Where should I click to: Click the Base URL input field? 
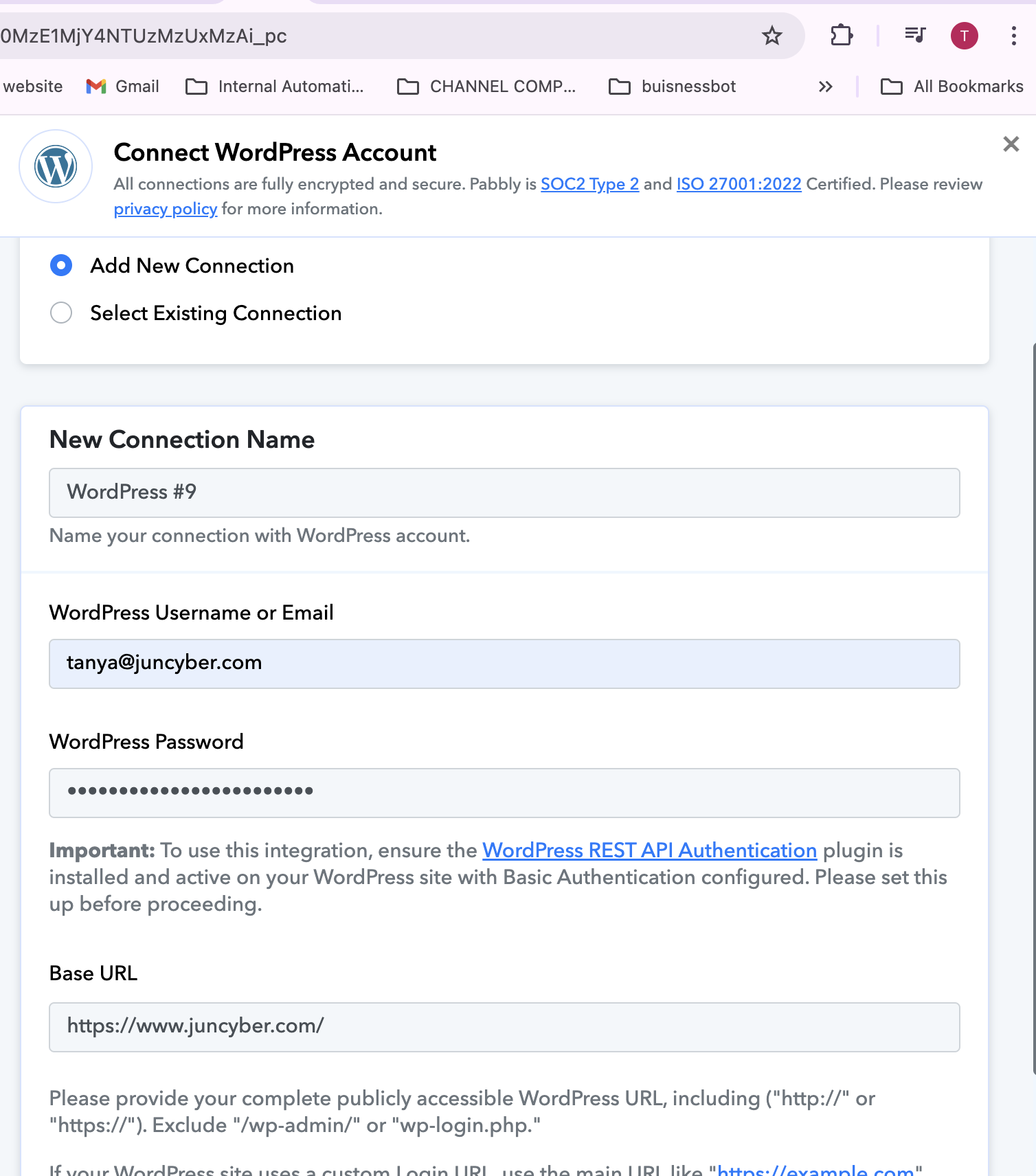pos(504,1027)
